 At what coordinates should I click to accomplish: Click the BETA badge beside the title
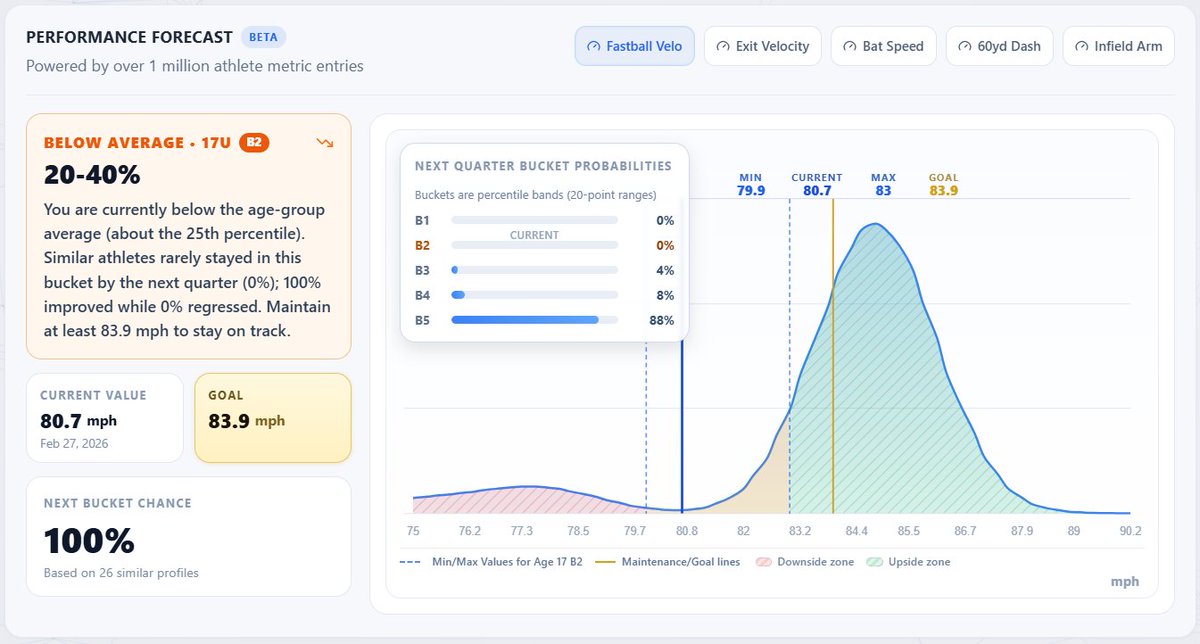[x=264, y=37]
